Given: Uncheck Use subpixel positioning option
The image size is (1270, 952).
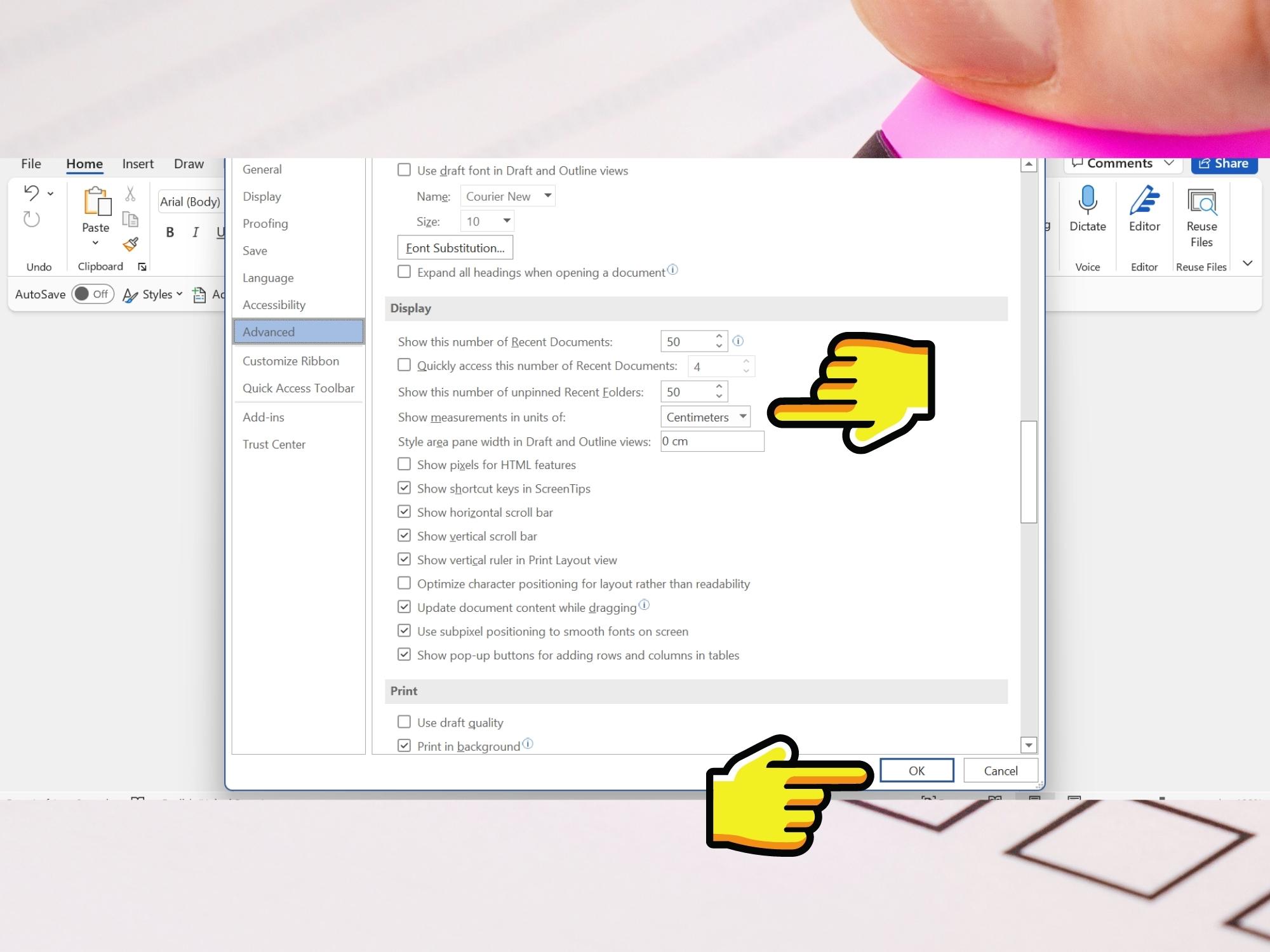Looking at the screenshot, I should click(x=404, y=630).
